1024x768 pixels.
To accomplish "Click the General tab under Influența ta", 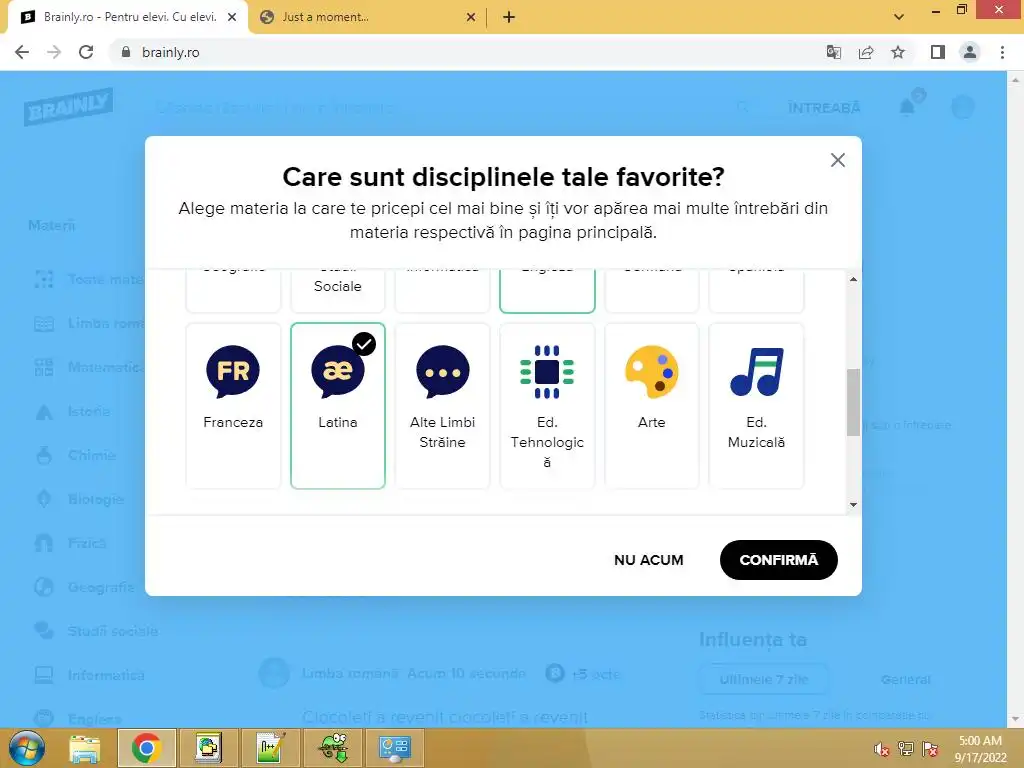I will click(x=906, y=679).
